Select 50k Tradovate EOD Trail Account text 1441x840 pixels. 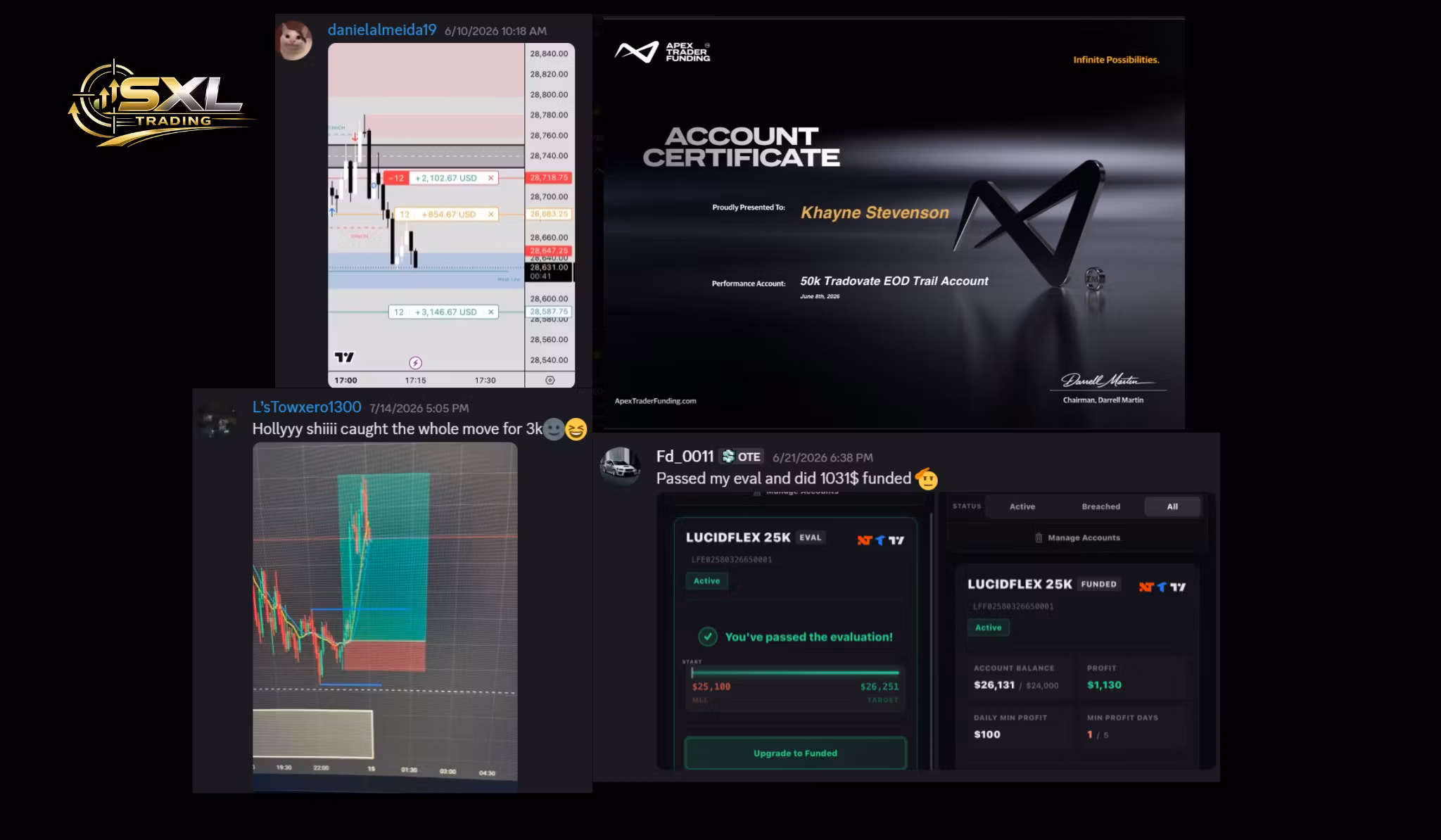[894, 281]
